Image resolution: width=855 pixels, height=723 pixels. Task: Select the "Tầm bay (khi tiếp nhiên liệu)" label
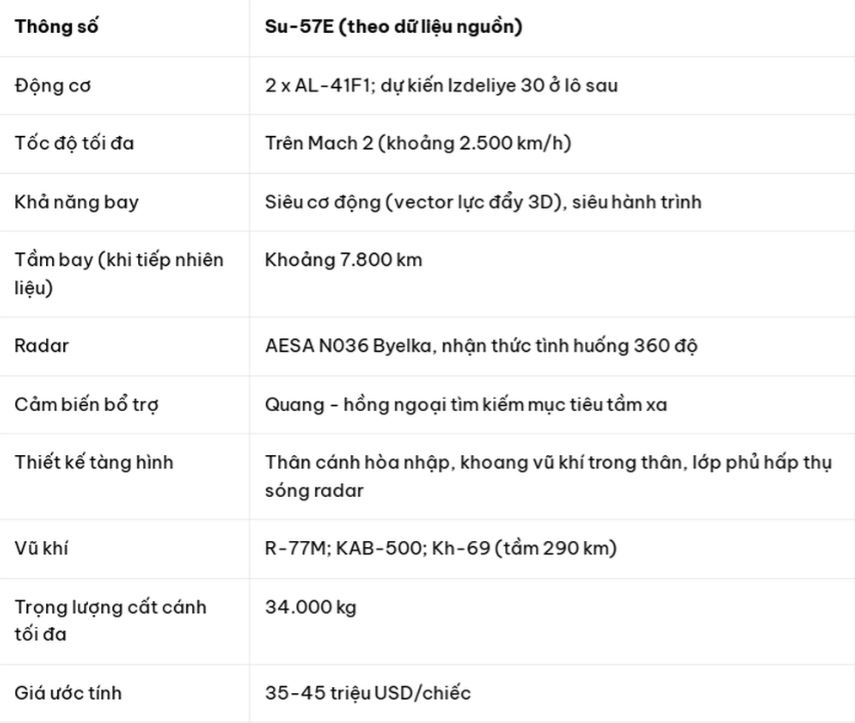(118, 273)
